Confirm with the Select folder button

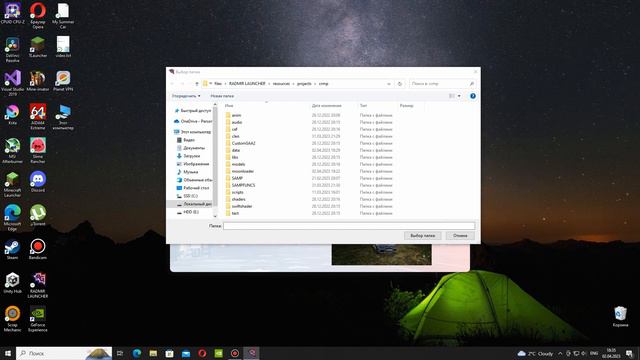coord(422,236)
